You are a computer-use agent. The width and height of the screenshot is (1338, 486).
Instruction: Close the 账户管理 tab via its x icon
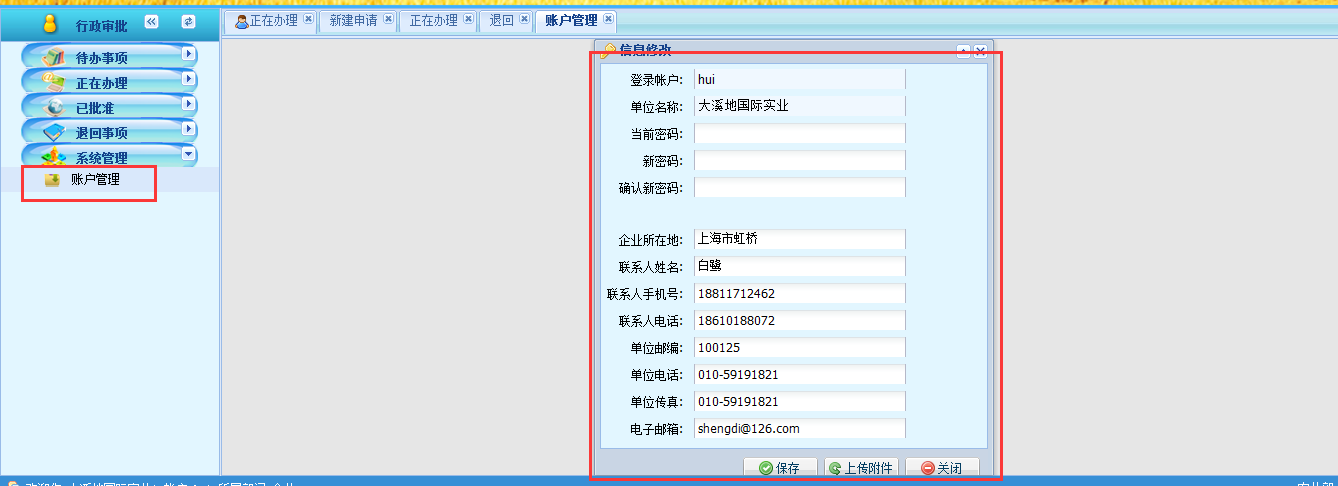click(x=608, y=19)
